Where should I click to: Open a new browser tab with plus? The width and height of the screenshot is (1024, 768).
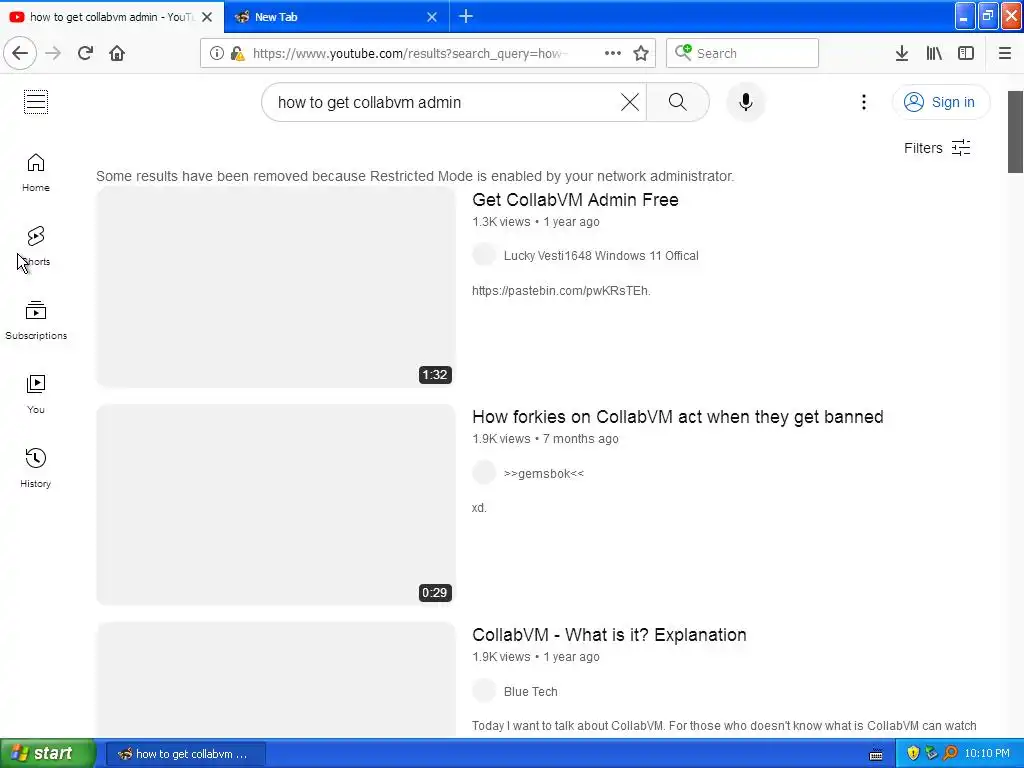[466, 16]
